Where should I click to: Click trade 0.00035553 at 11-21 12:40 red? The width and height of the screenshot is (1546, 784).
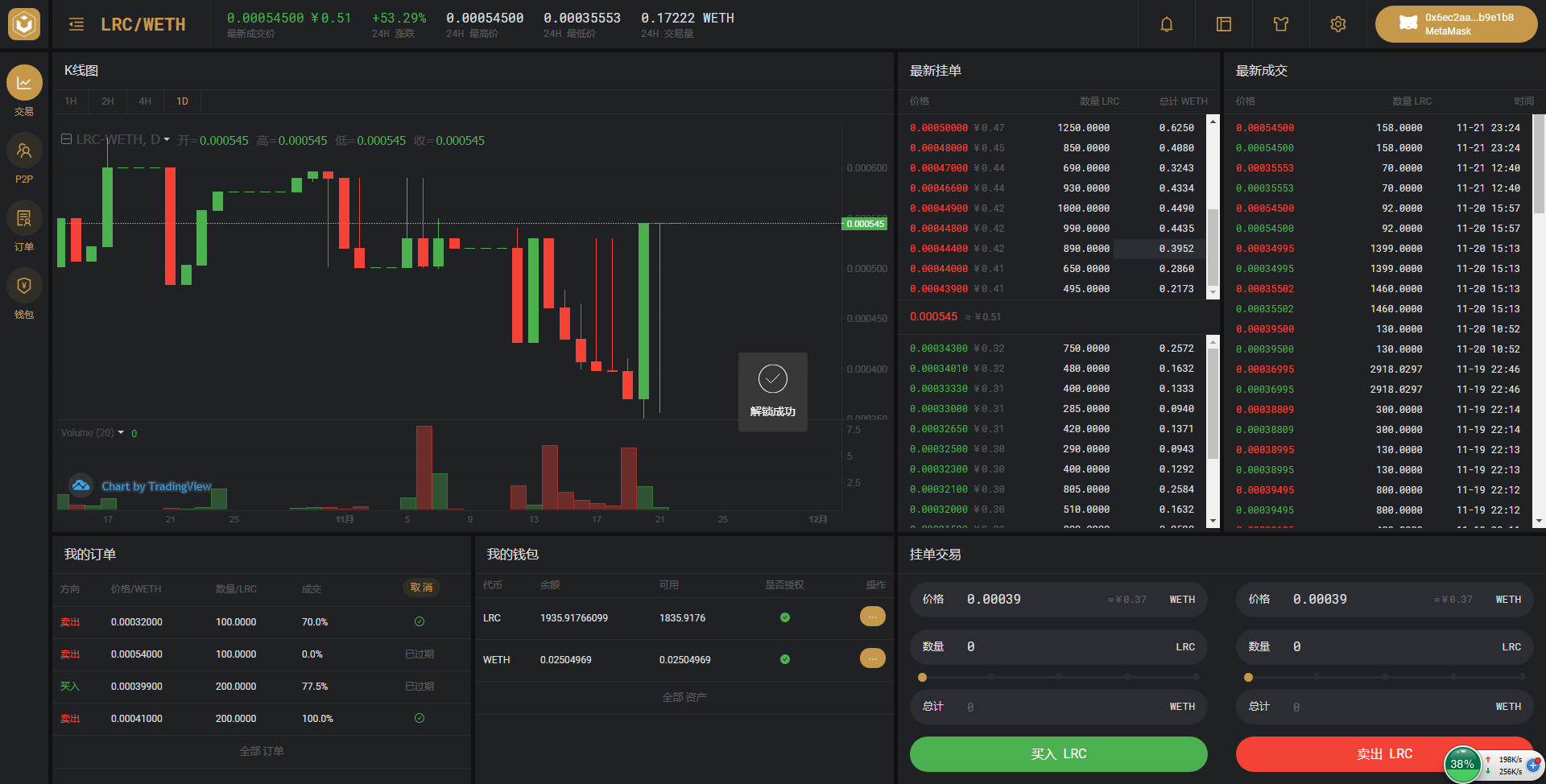(1378, 168)
